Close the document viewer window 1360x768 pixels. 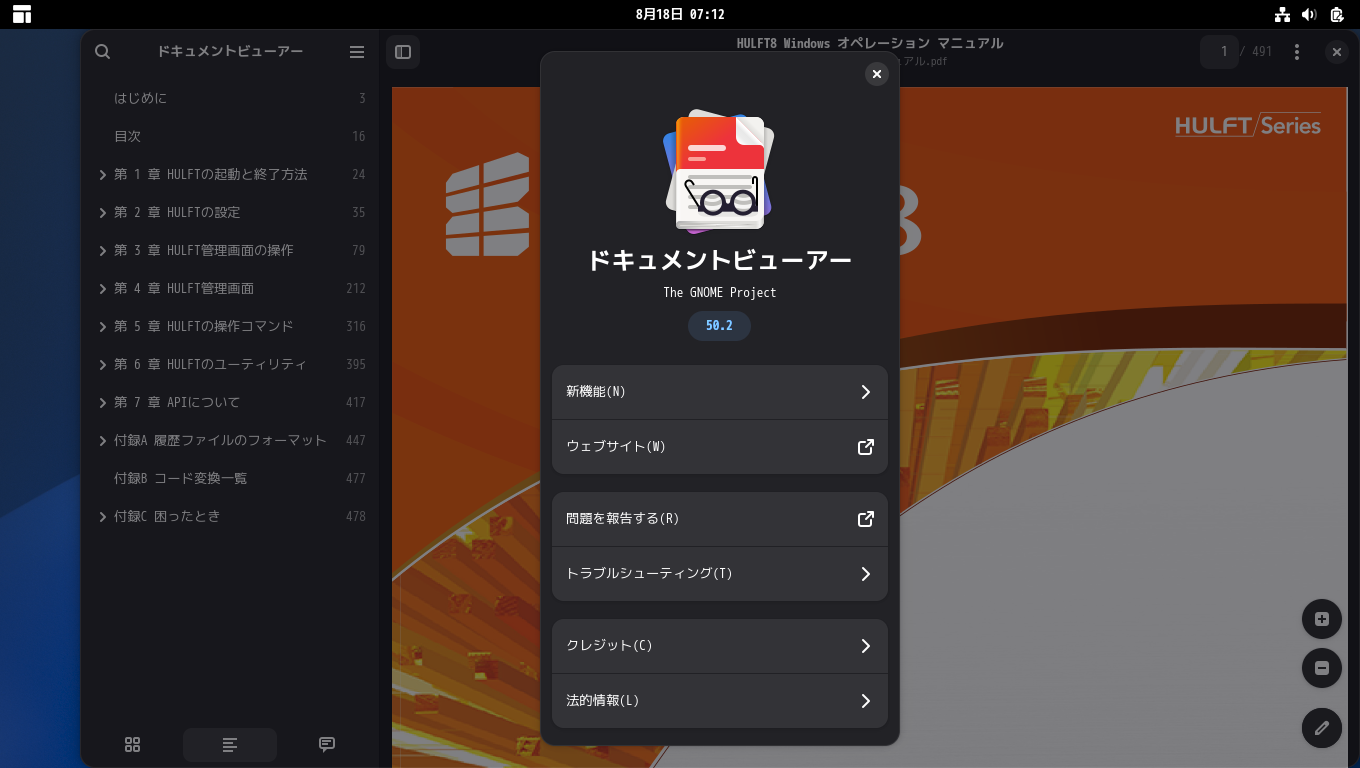pyautogui.click(x=1337, y=52)
